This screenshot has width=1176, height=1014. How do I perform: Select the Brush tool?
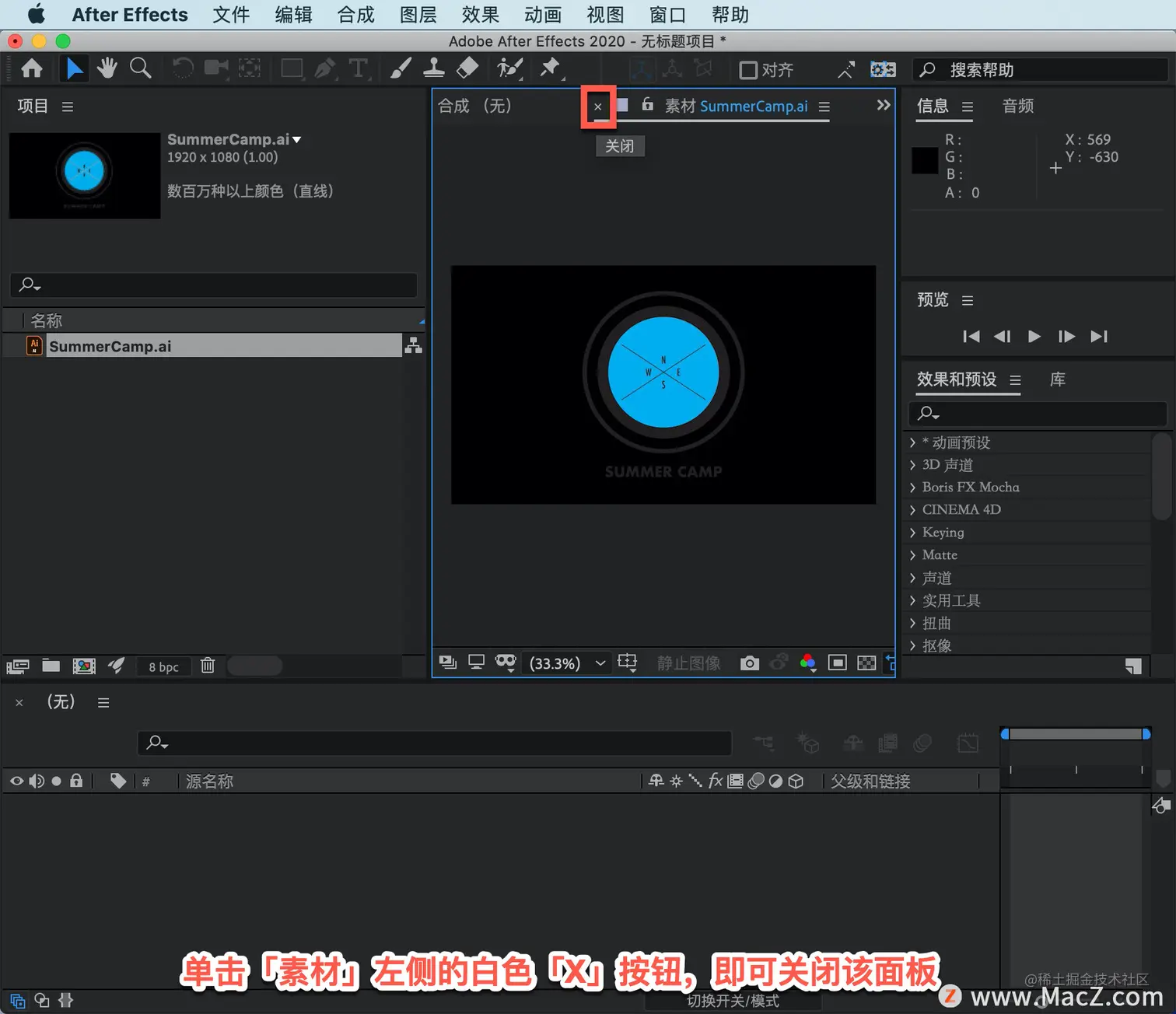[401, 69]
